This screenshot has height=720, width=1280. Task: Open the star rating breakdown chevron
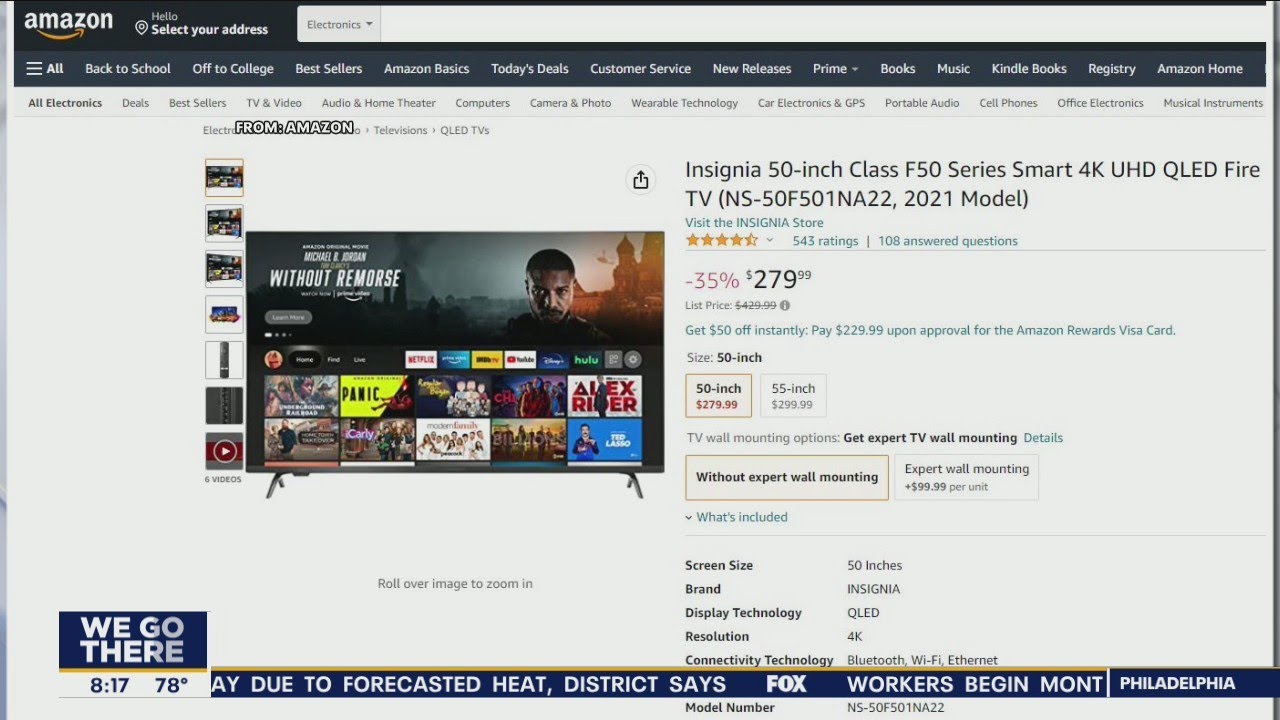[770, 241]
